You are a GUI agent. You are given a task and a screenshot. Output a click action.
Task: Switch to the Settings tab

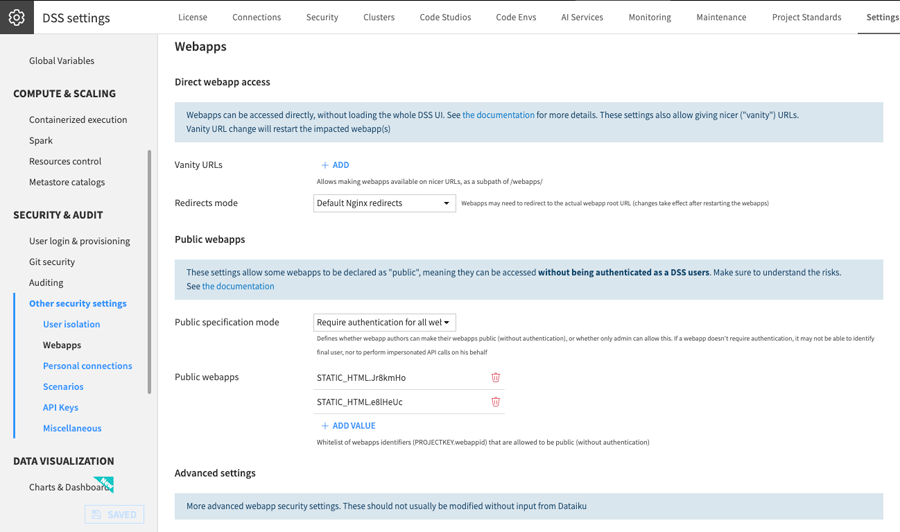882,17
